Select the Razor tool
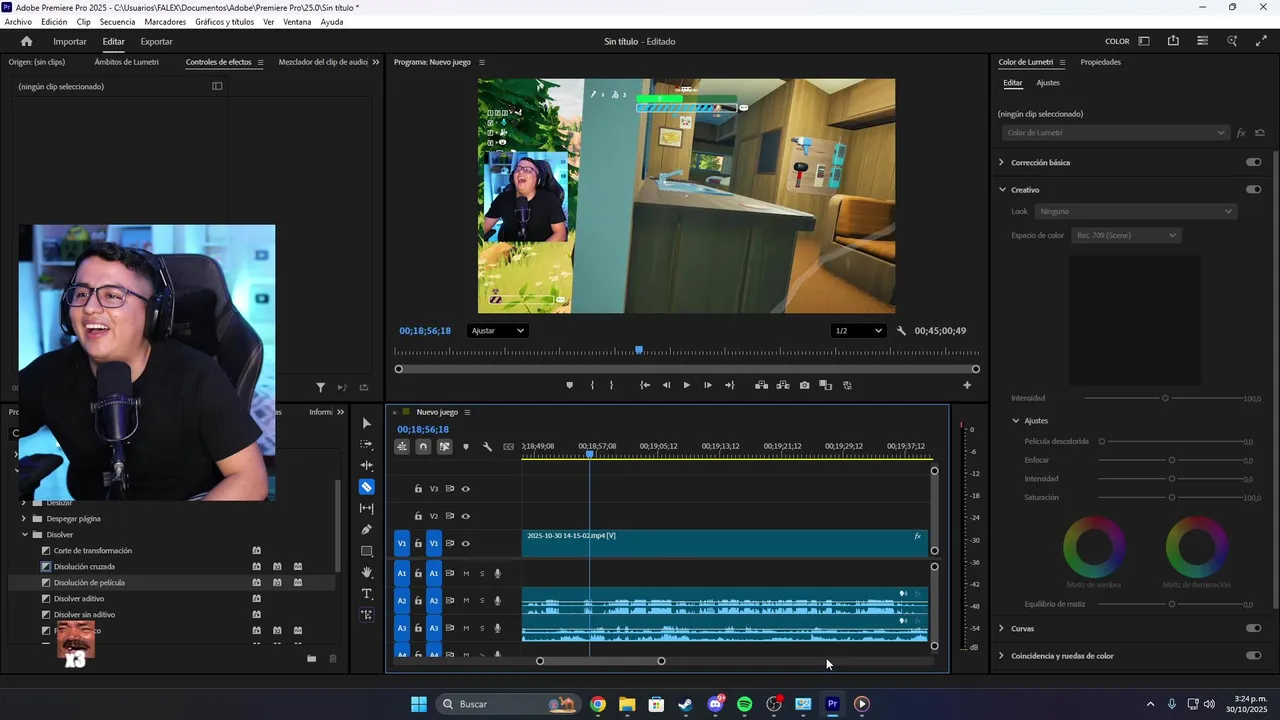 [x=367, y=487]
